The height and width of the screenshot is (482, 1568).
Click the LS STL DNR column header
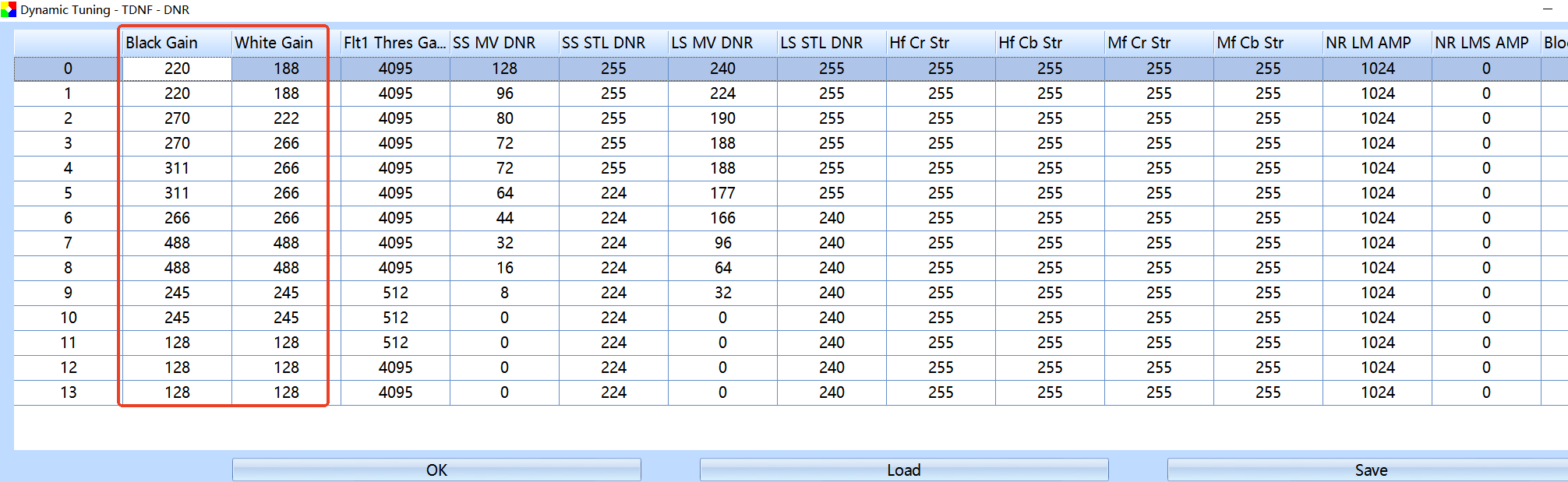[x=831, y=43]
